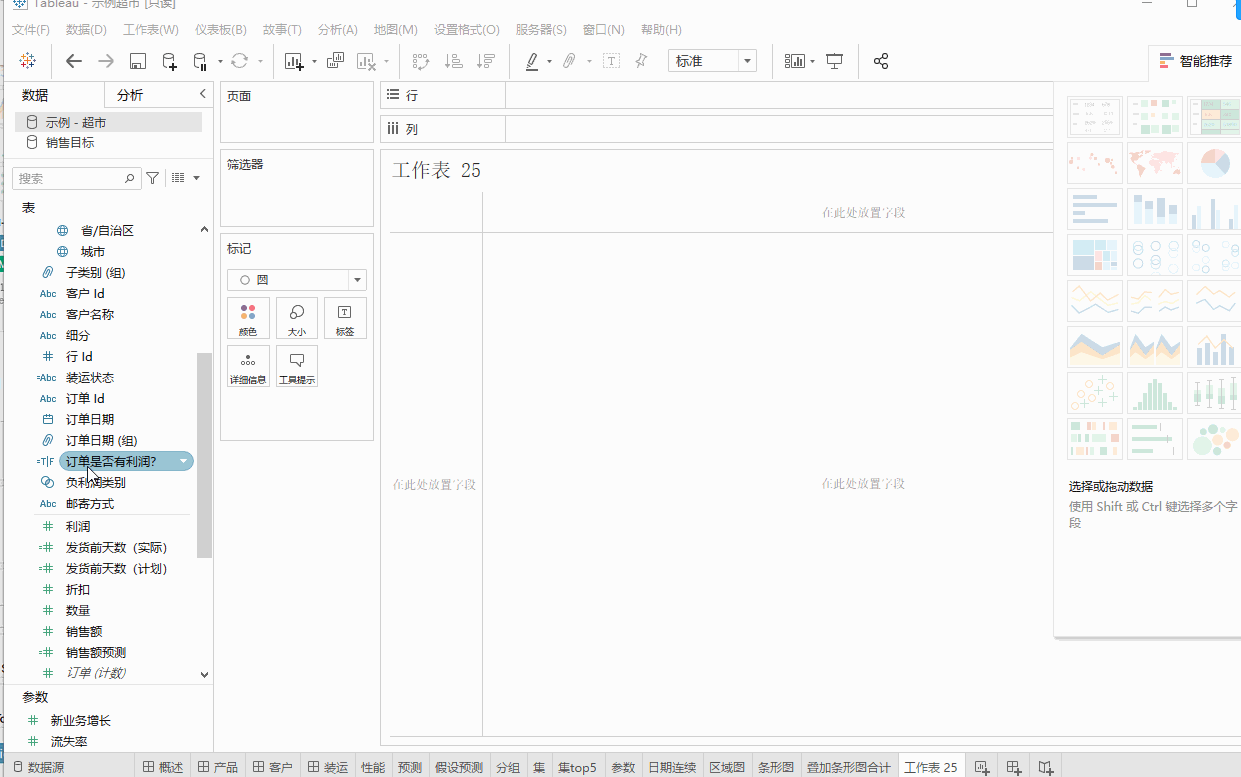
Task: Open the 分析(A) menu
Action: (338, 30)
